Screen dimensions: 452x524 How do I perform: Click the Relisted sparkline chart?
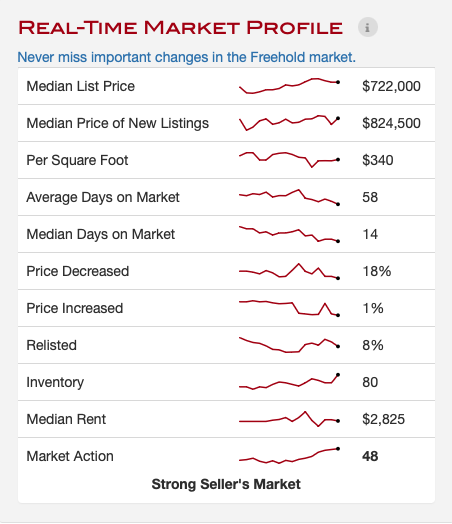[x=290, y=345]
